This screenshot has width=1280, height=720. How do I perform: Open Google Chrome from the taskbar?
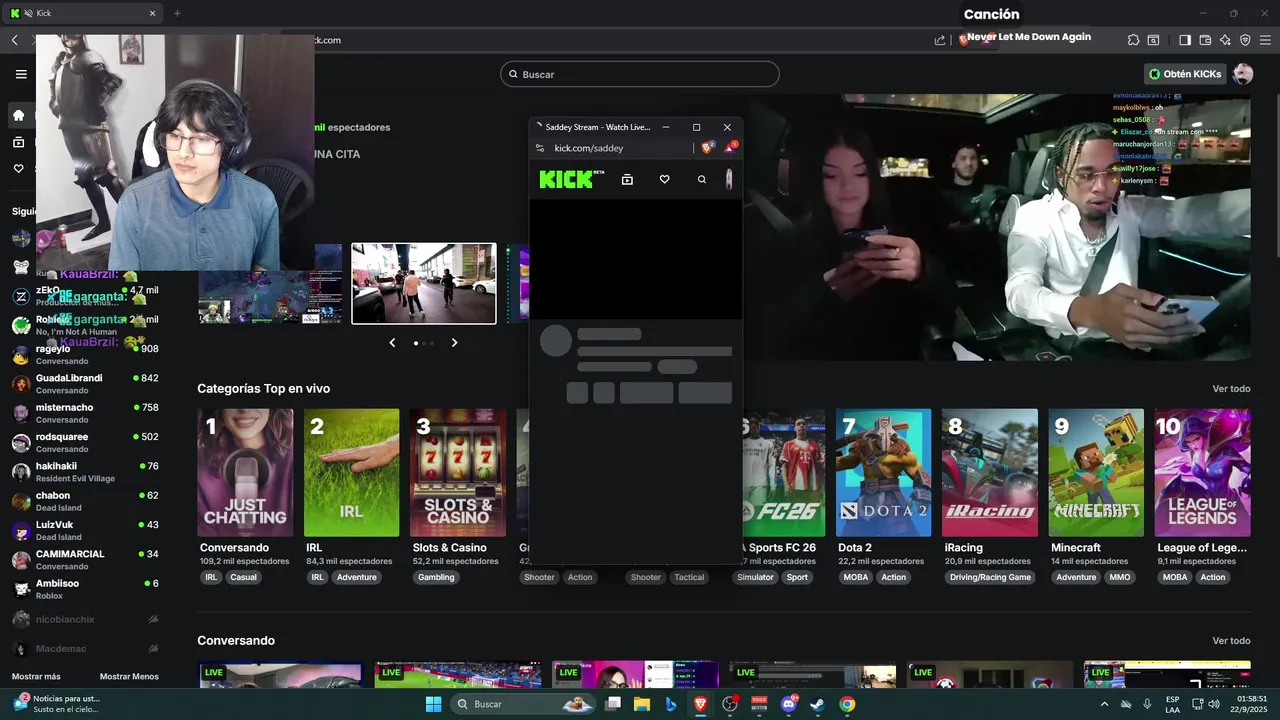pos(847,704)
